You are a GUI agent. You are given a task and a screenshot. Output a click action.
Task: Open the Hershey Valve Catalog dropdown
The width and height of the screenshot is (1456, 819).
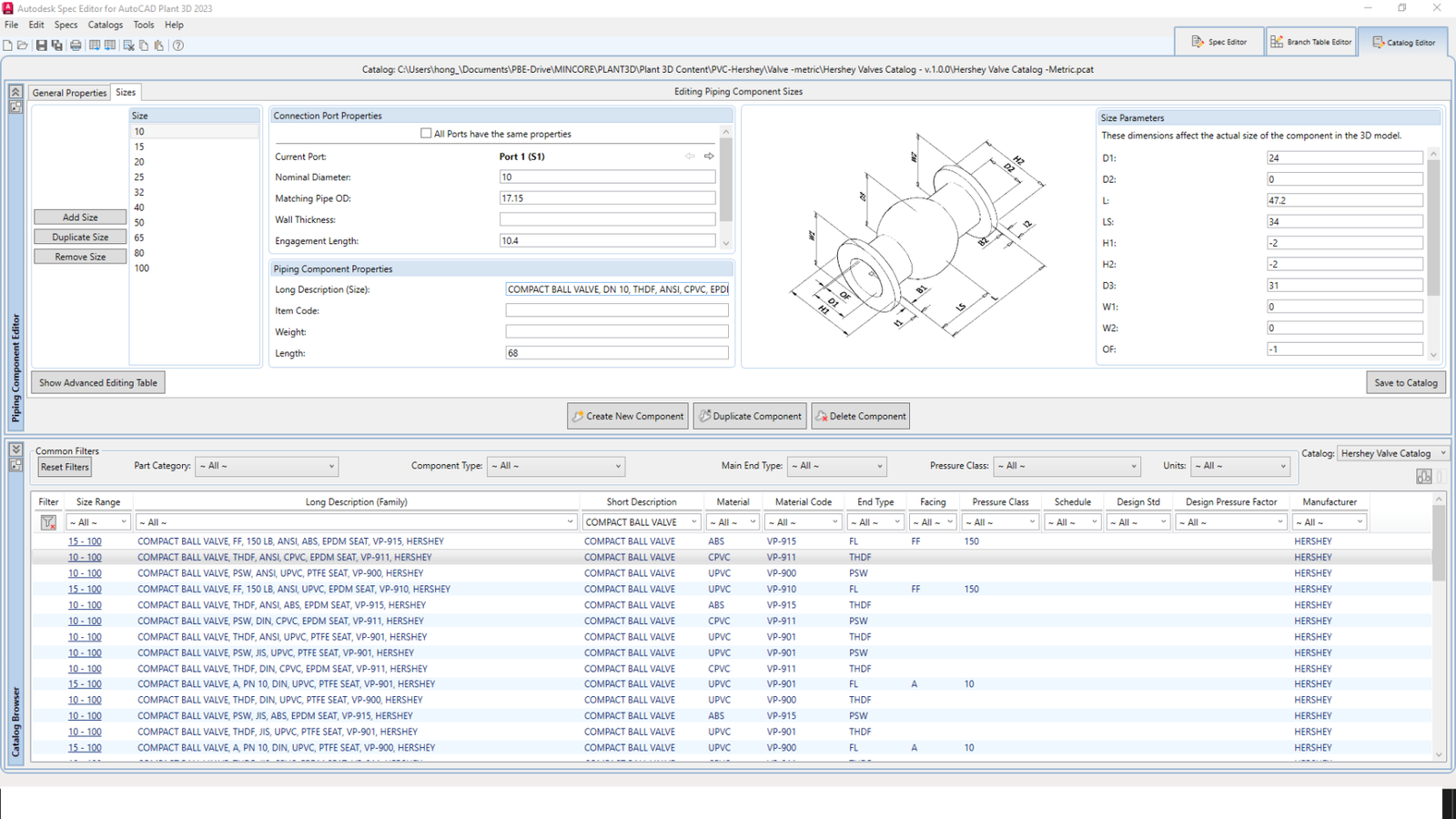(1393, 453)
